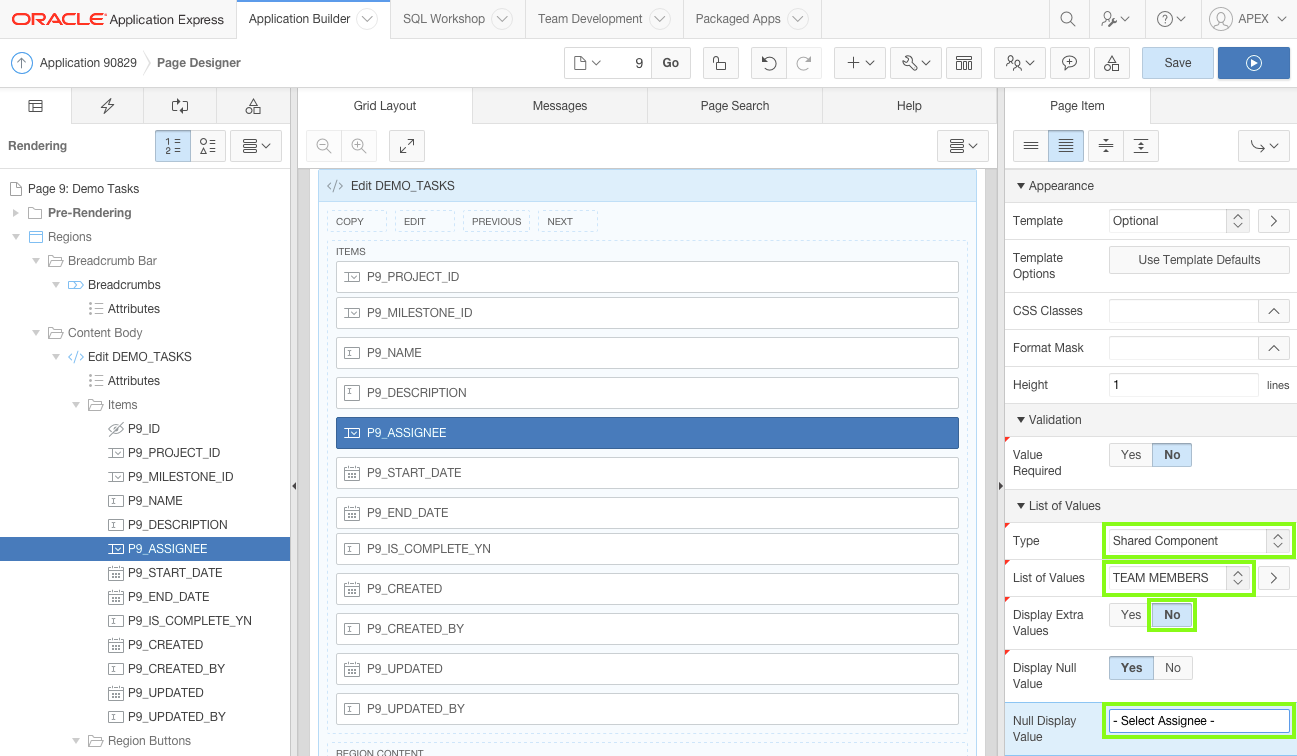
Task: Expand all property groups
Action: (1141, 146)
